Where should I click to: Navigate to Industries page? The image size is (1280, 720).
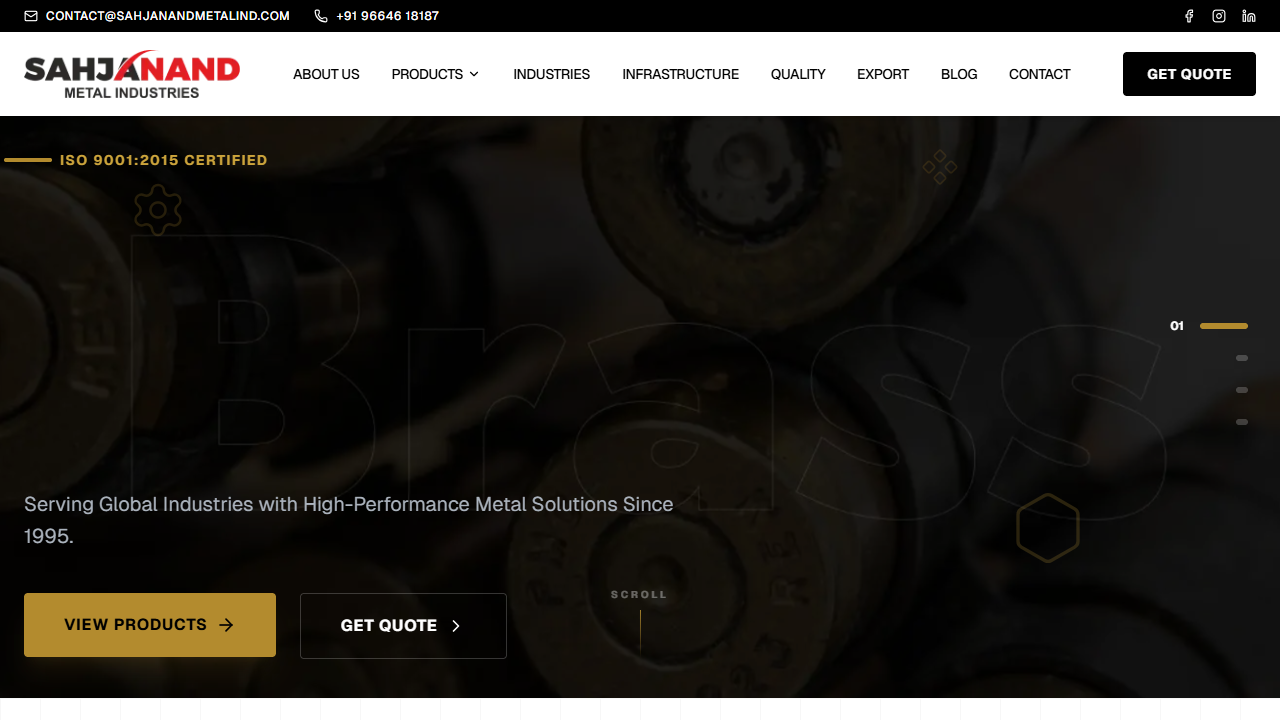pos(551,74)
